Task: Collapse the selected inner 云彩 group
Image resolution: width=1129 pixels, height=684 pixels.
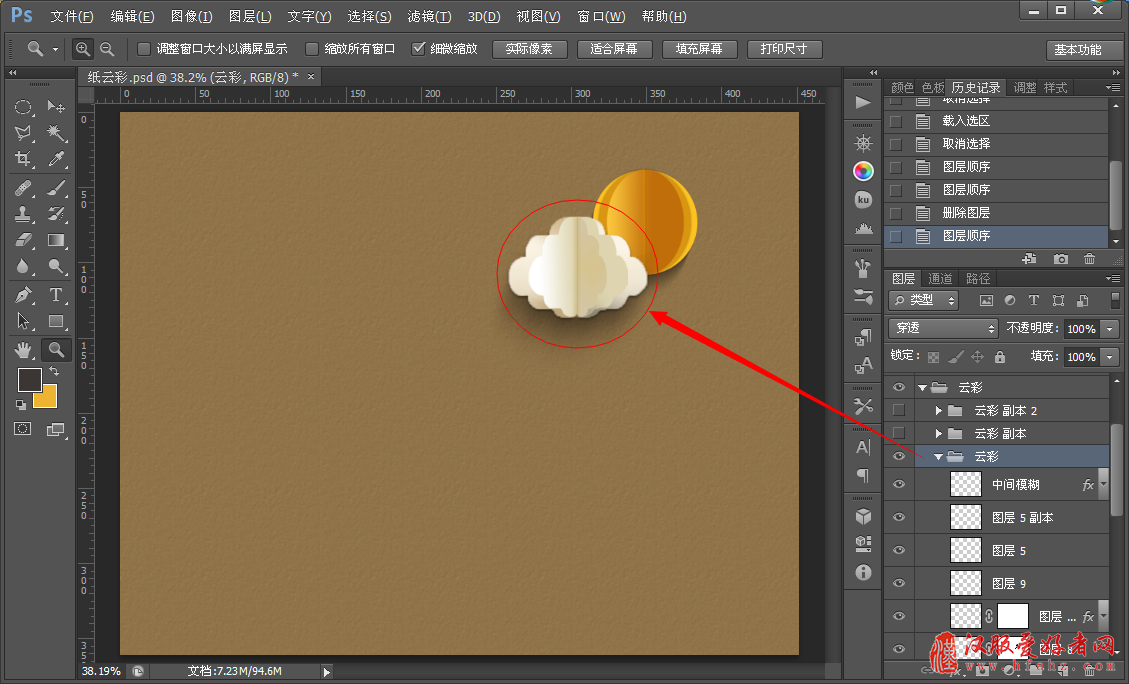Action: 938,456
